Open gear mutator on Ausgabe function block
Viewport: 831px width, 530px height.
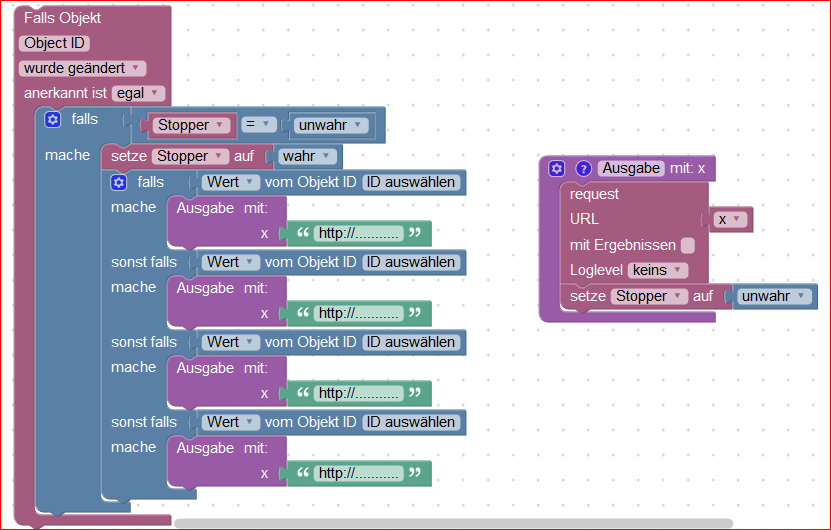click(x=558, y=169)
